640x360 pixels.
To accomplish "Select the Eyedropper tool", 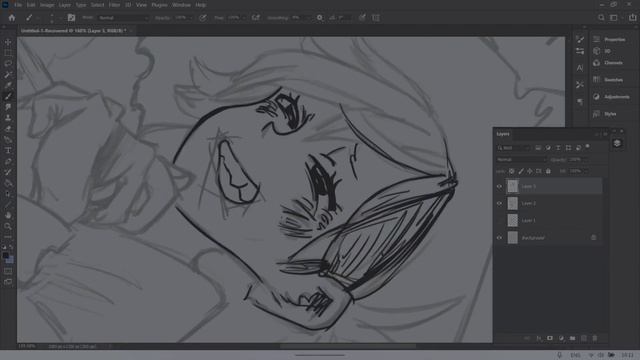I will 8,85.
